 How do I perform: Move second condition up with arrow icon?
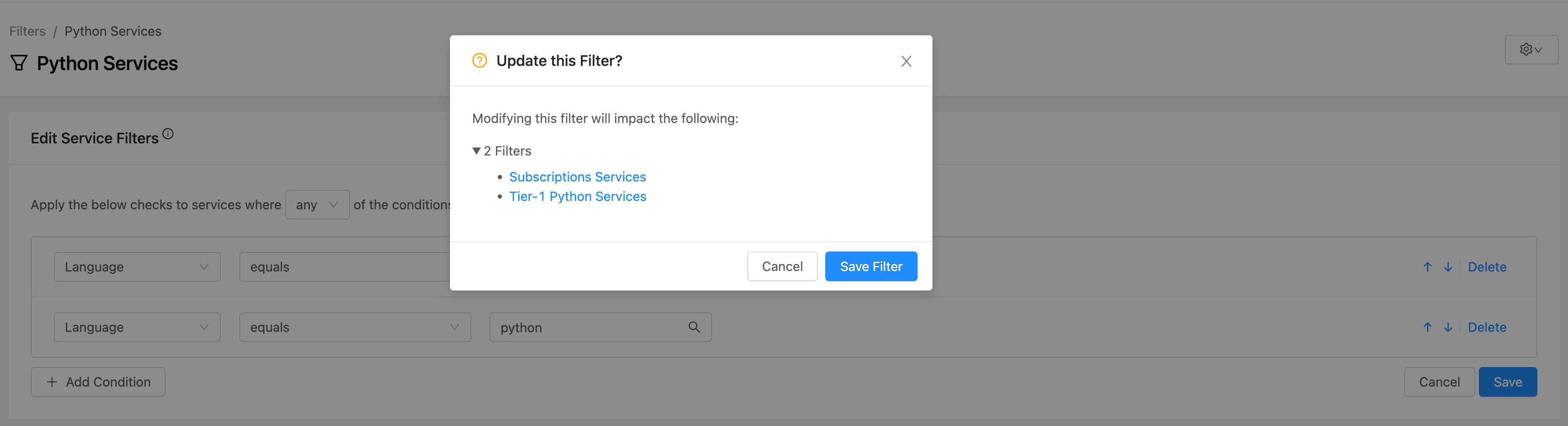click(1427, 328)
